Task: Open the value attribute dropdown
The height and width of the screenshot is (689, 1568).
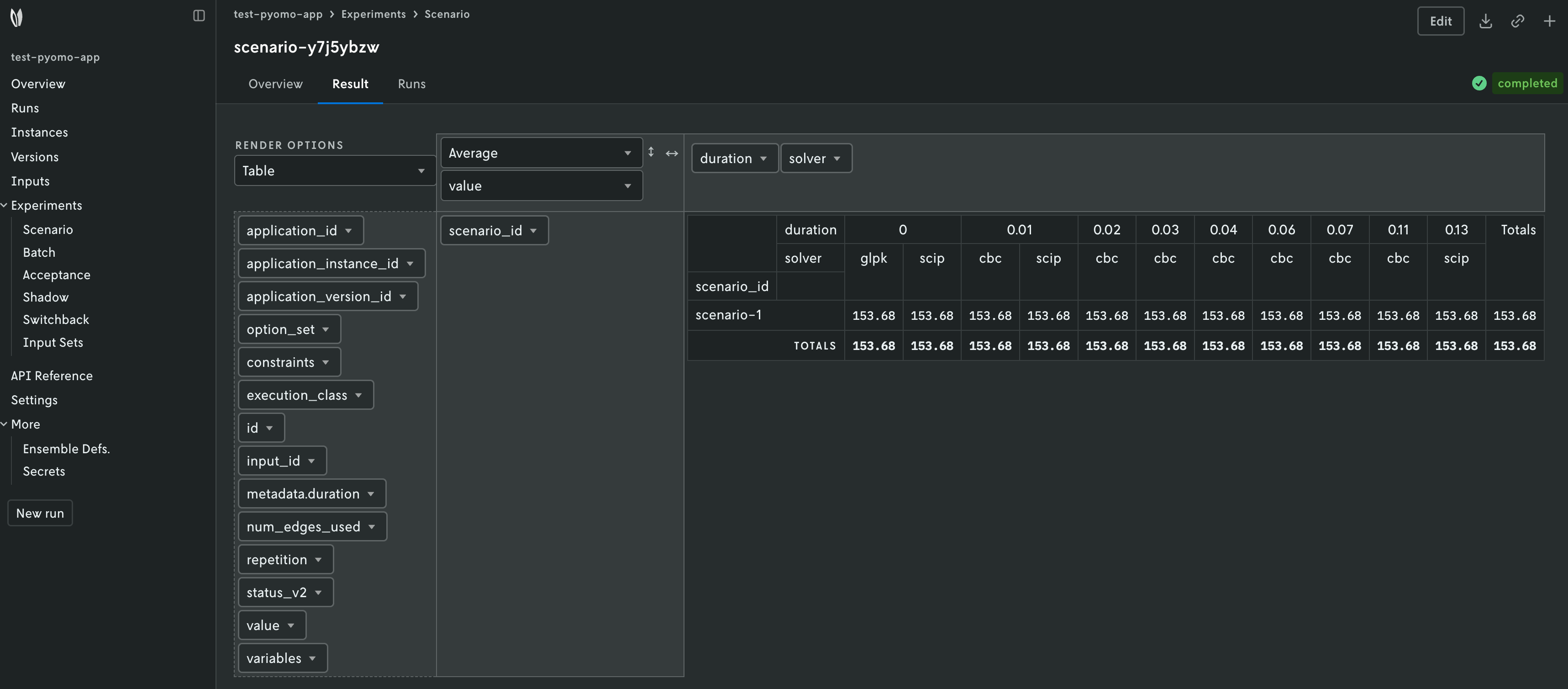Action: 541,186
